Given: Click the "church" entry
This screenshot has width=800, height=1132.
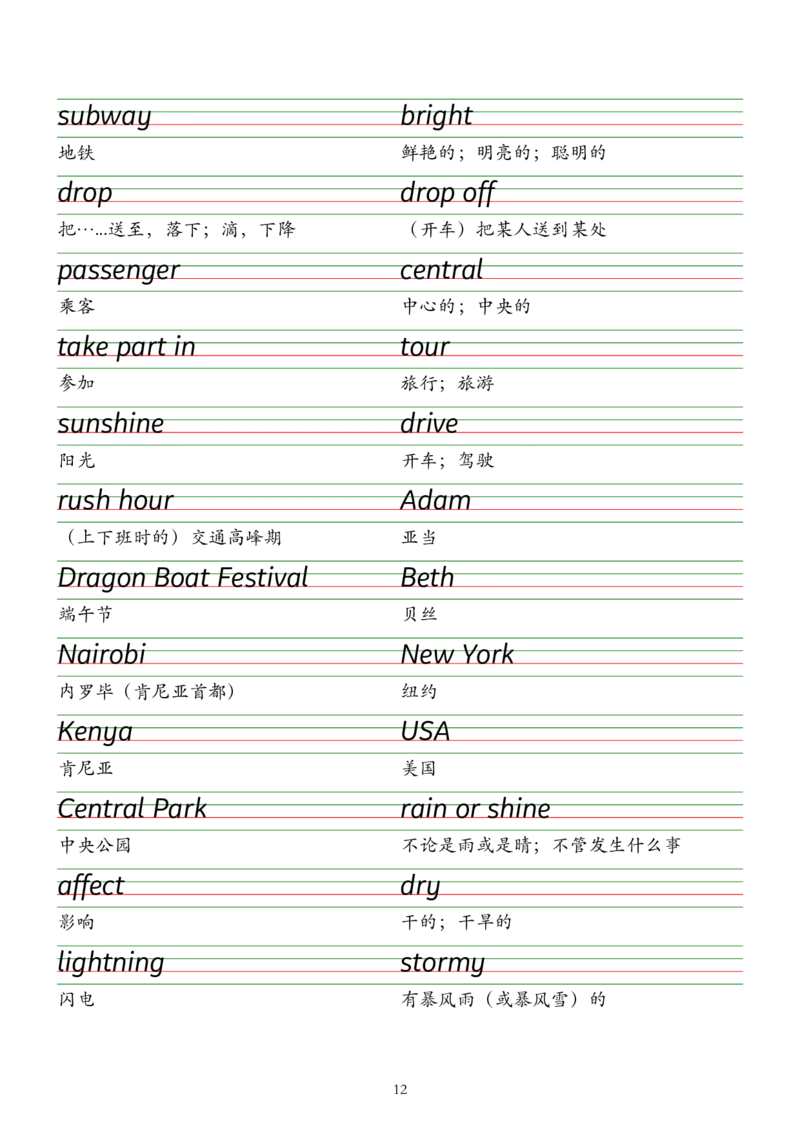Looking at the screenshot, I should click(442, 271).
